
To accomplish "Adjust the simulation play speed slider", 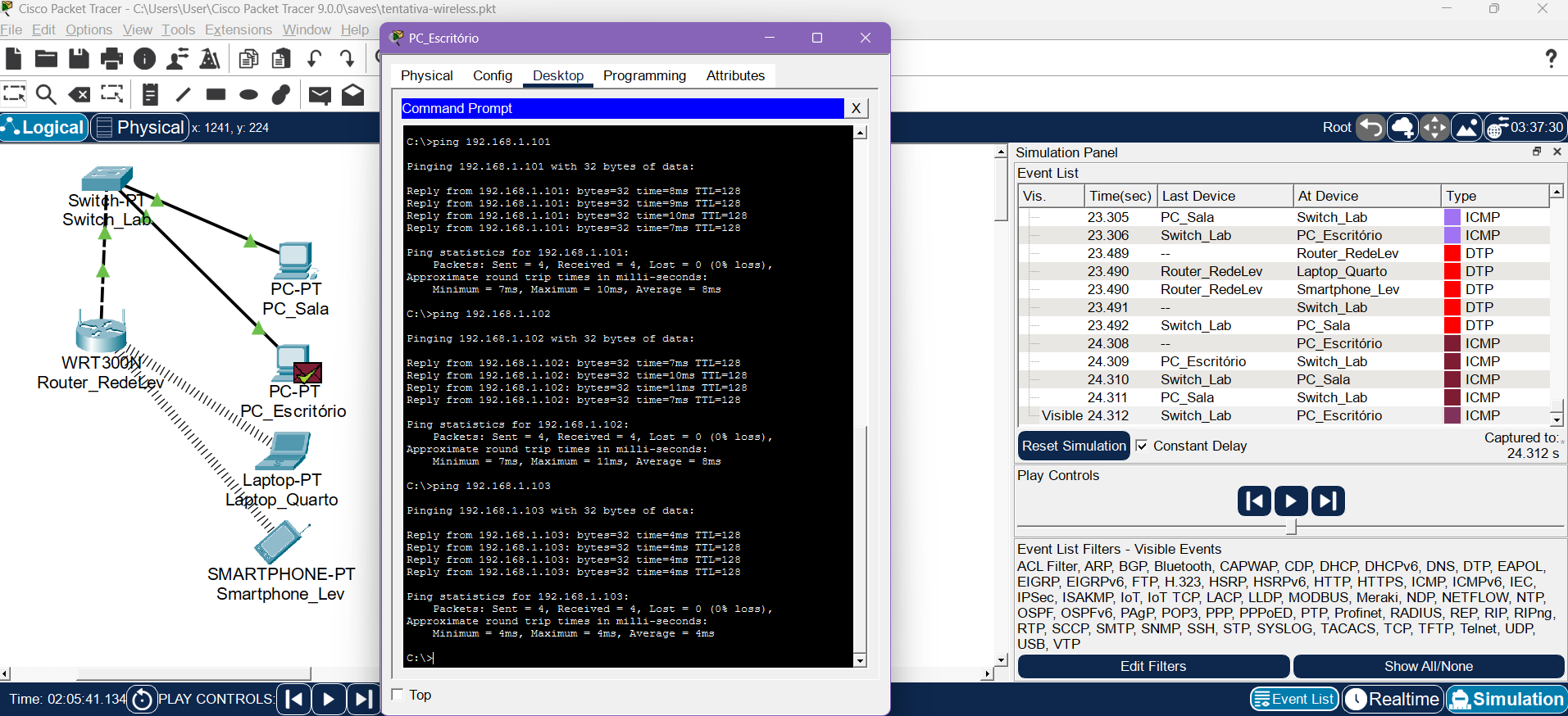I will point(1291,526).
